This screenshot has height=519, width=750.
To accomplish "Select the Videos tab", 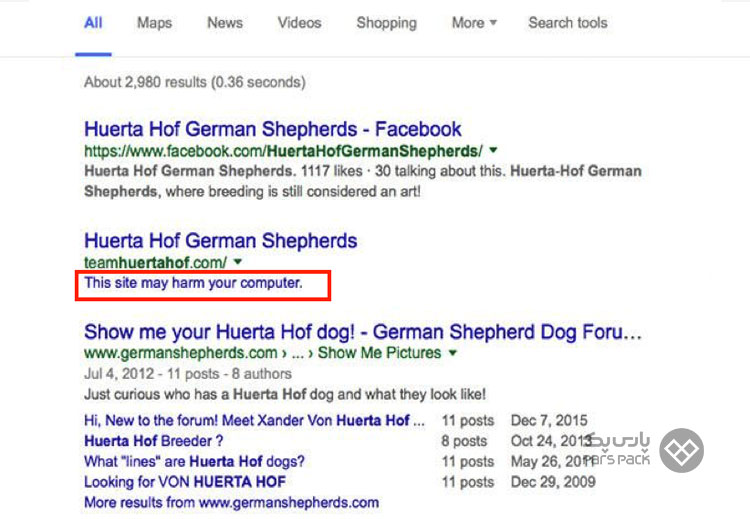I will [299, 22].
